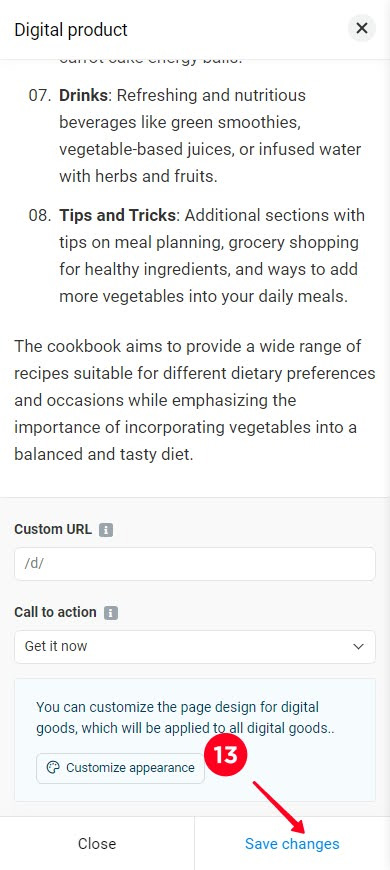Screen dimensions: 390x870
Task: Click the red arrow pointing to Save changes
Action: pyautogui.click(x=280, y=807)
